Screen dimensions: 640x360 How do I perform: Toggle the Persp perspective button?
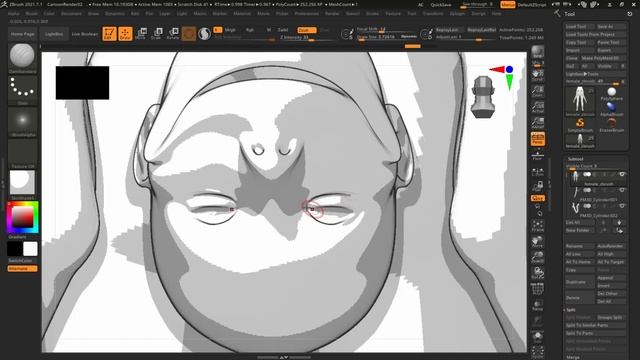click(x=538, y=139)
